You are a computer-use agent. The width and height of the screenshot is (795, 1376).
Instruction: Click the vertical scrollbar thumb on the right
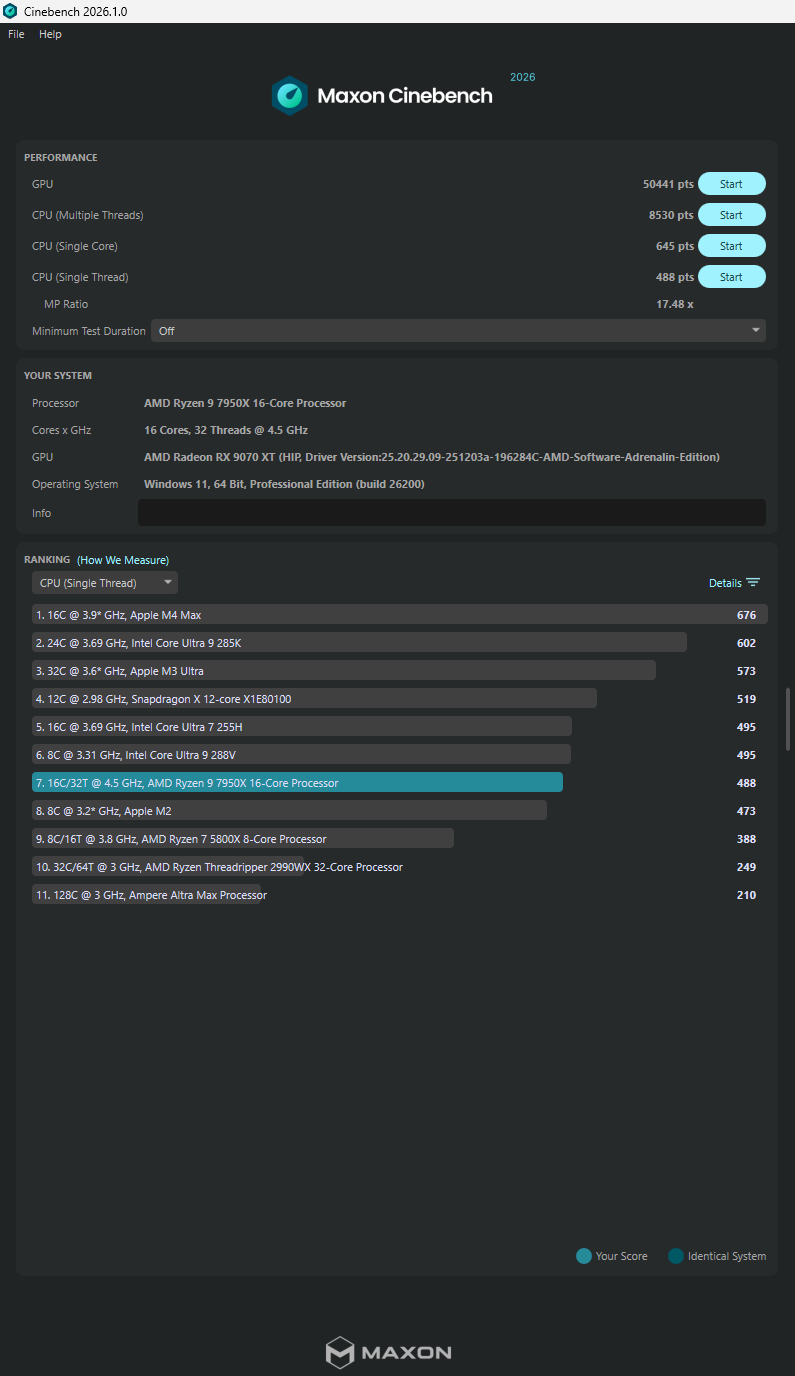[x=788, y=718]
